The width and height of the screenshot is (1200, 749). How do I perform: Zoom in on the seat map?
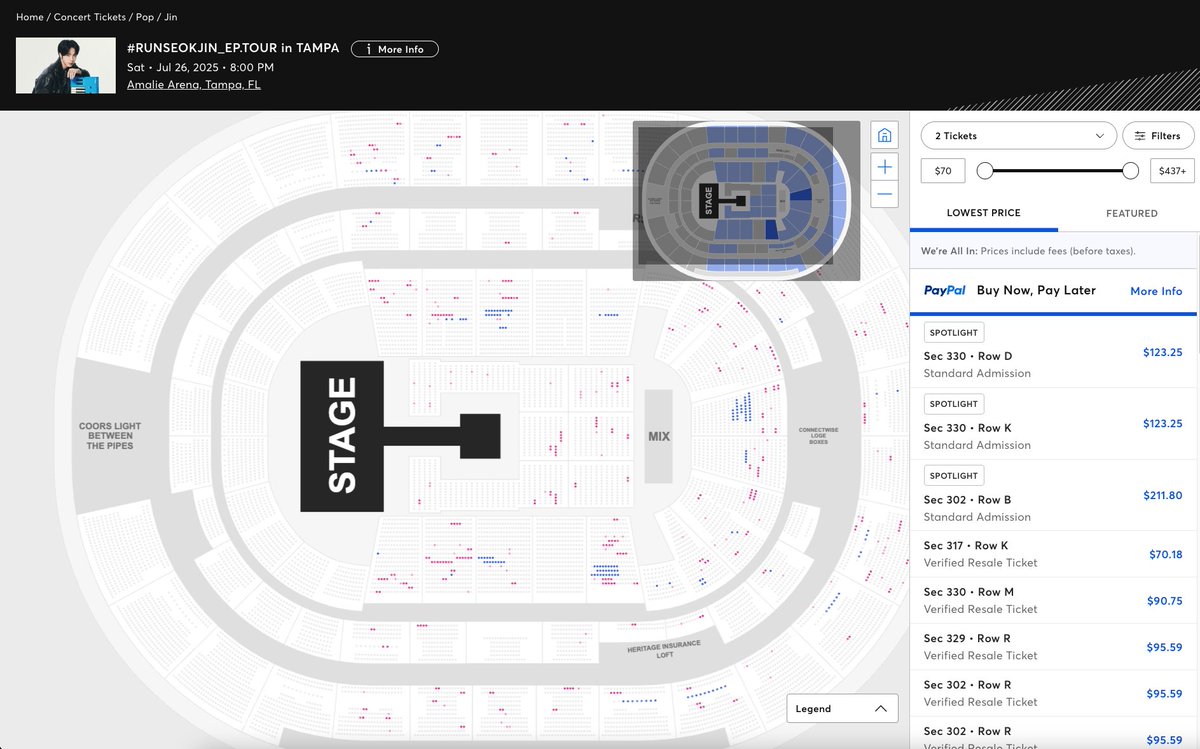pyautogui.click(x=884, y=166)
